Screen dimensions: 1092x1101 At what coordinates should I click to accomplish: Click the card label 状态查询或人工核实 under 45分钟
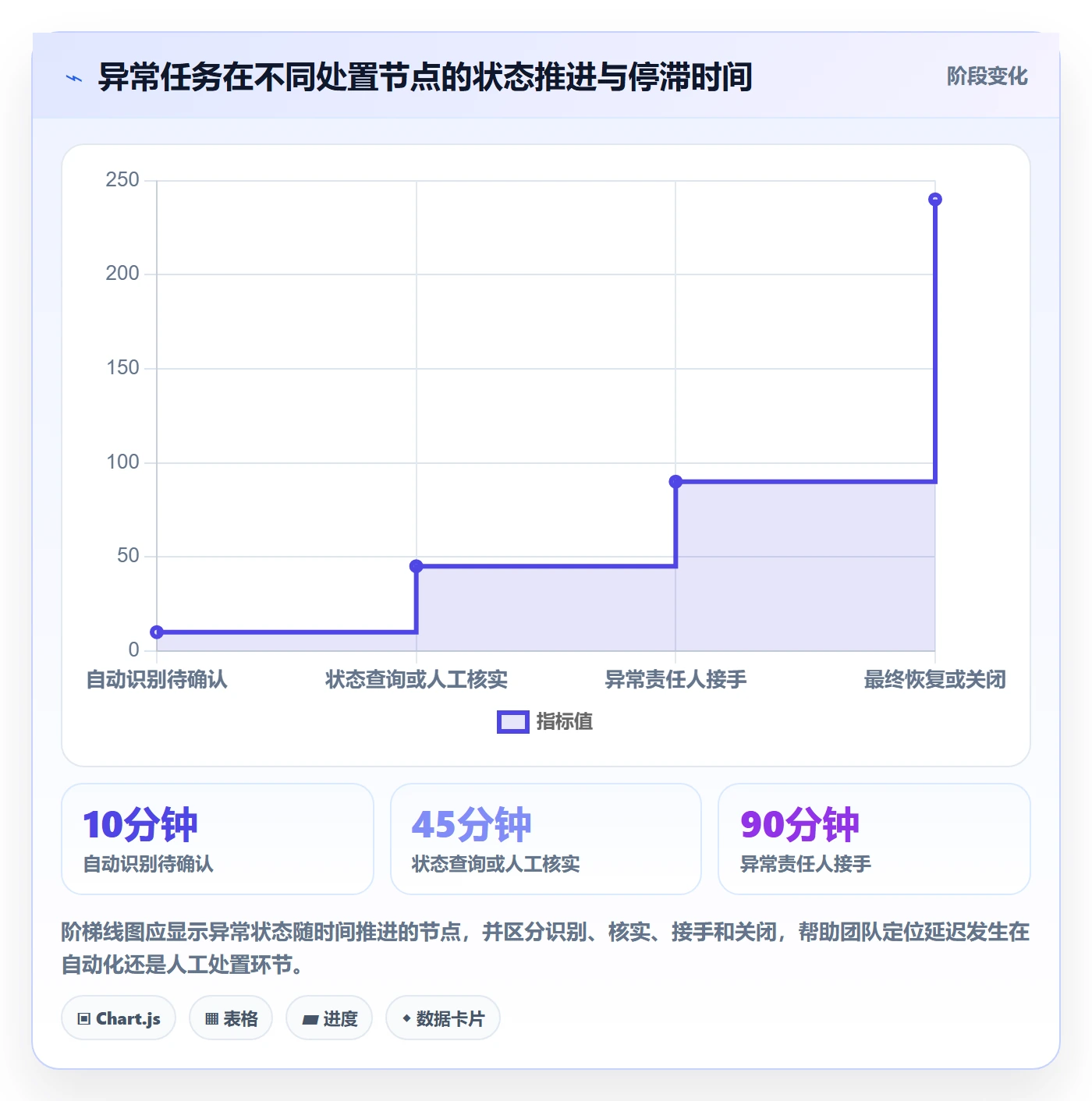tap(496, 864)
